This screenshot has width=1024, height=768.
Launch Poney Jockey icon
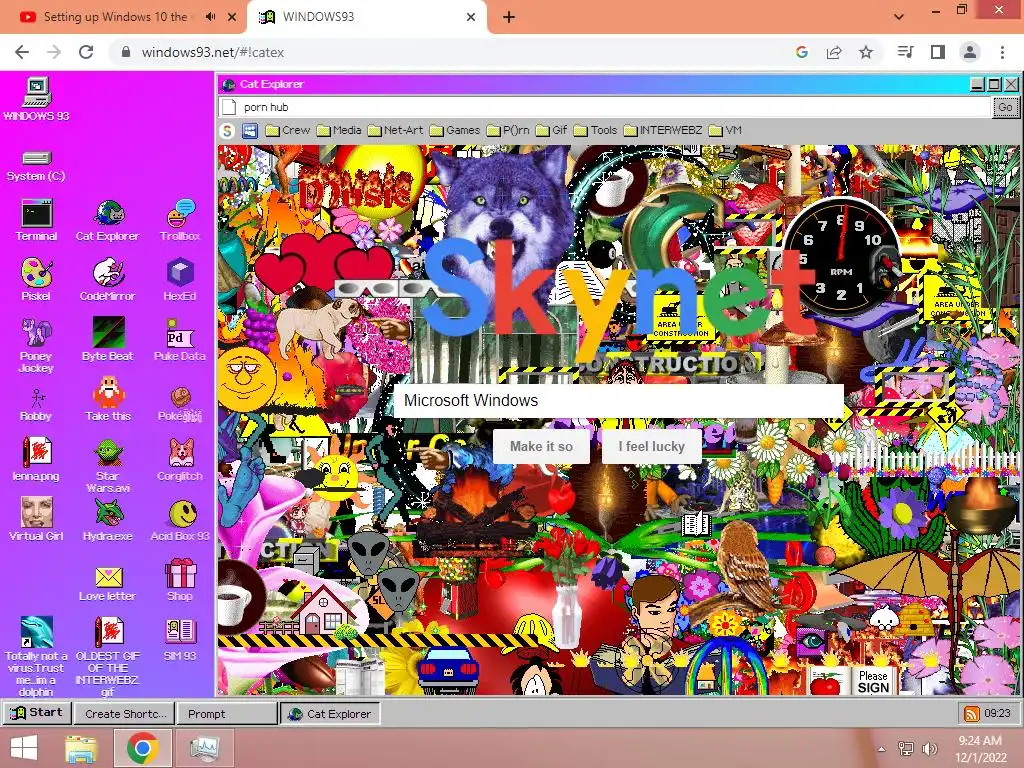(x=36, y=345)
